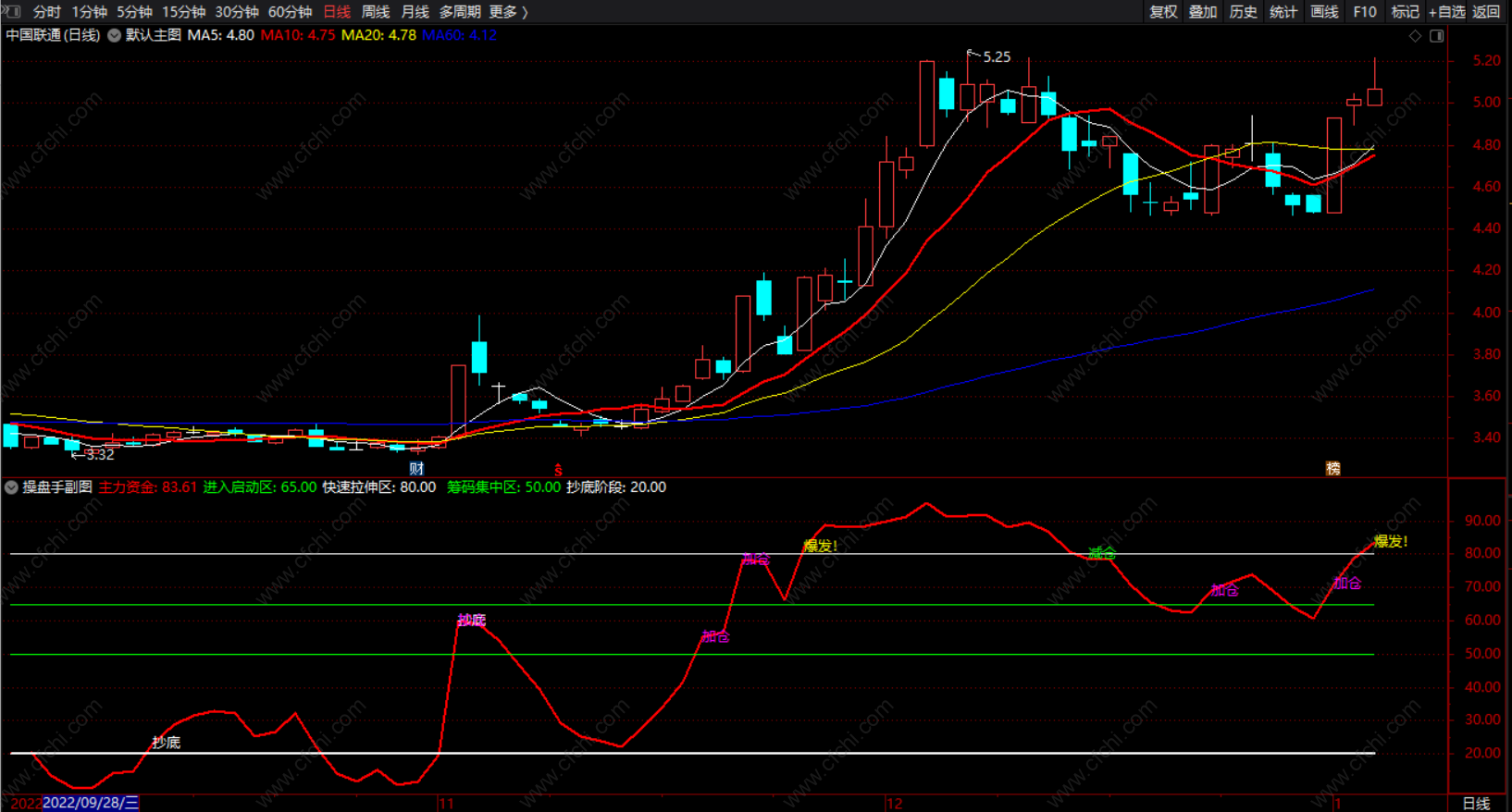
Task: Click the 财 finance marker icon on chart
Action: pyautogui.click(x=416, y=469)
